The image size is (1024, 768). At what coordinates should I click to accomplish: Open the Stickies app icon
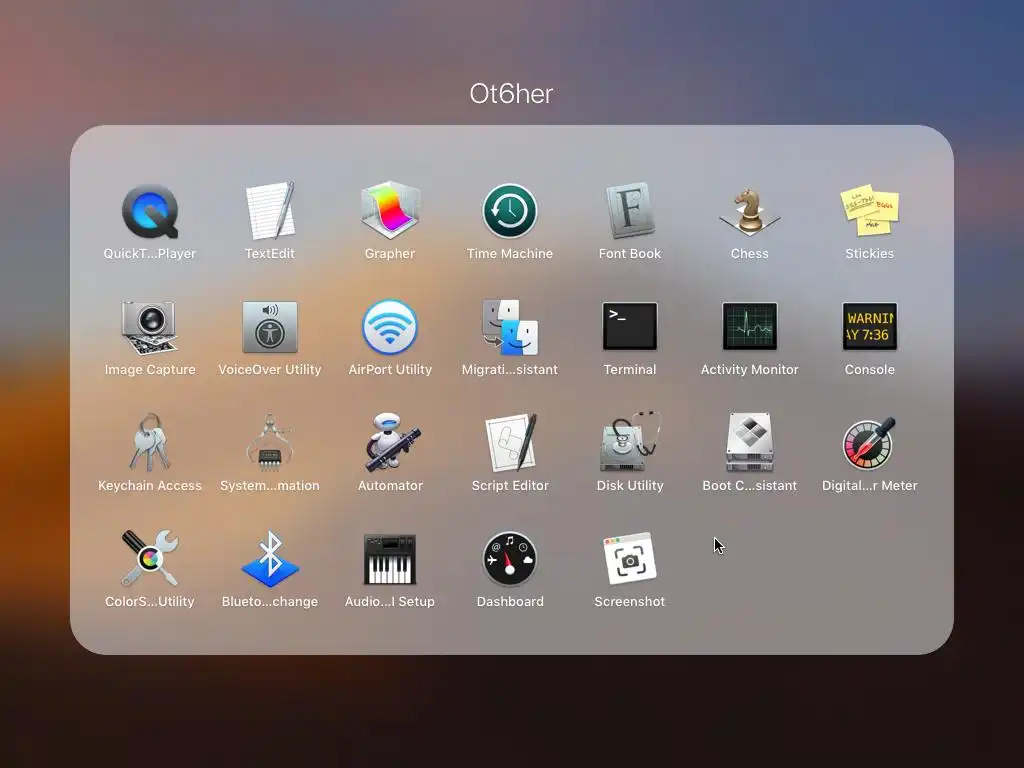pos(869,211)
